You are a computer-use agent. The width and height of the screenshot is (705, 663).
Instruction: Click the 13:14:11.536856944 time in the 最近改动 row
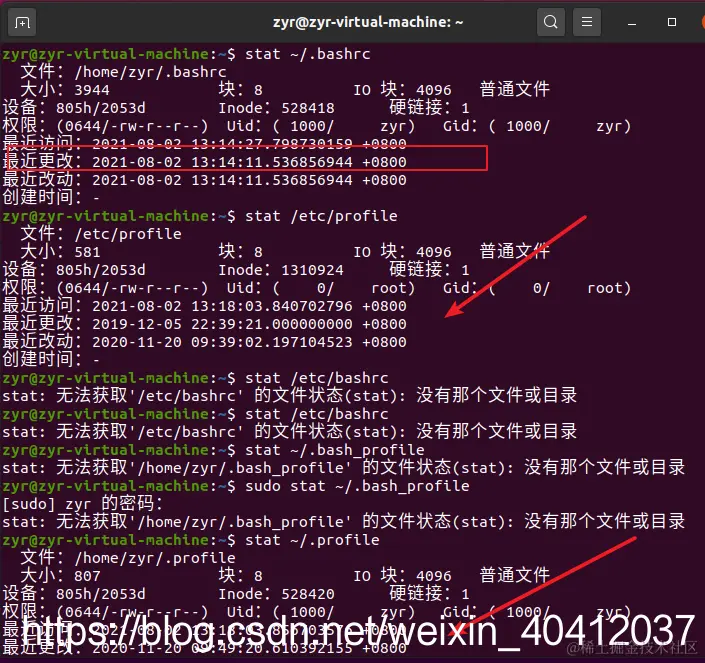tap(272, 180)
